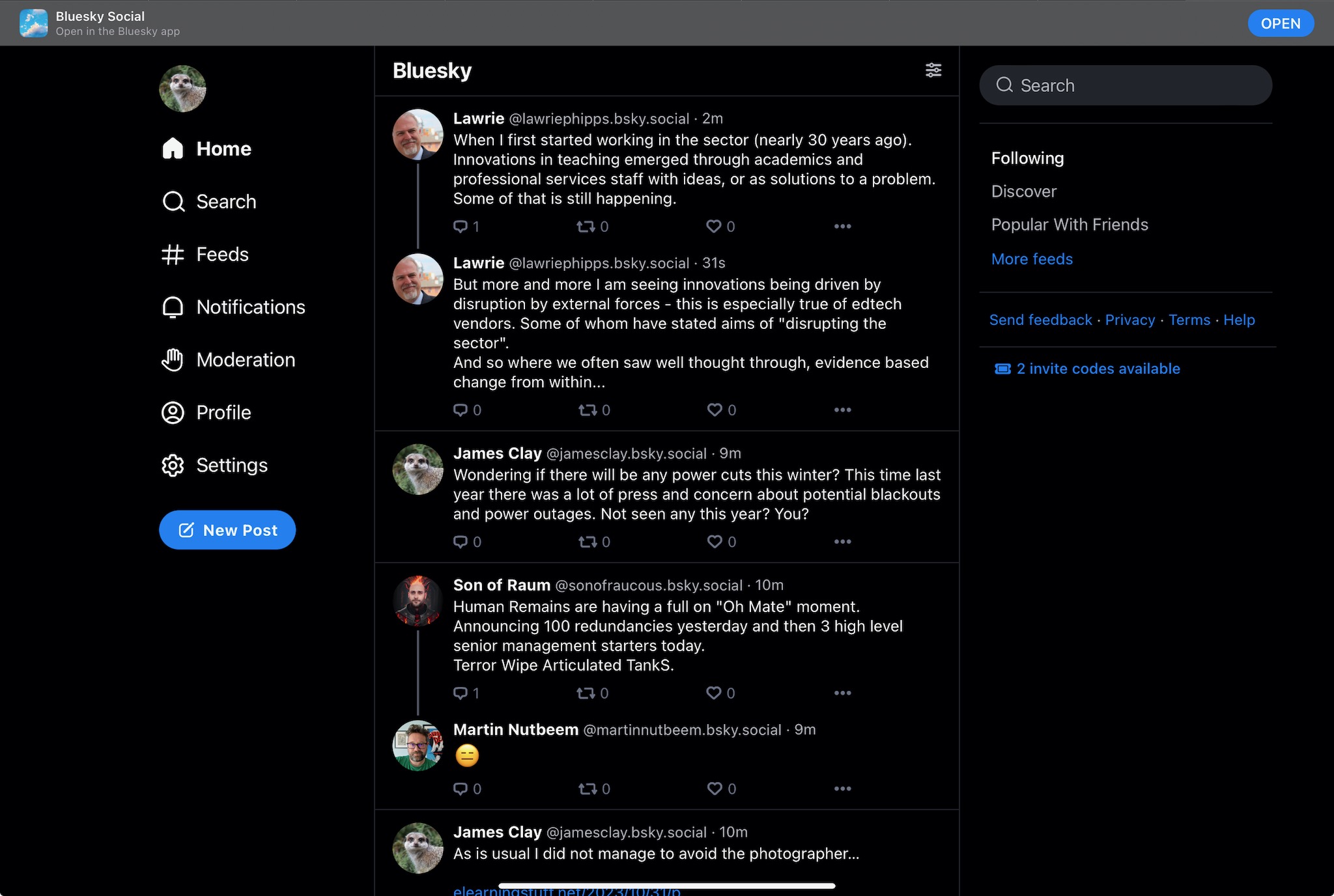The image size is (1334, 896).
Task: Like Martin Nutbeem's emoji reply
Action: (715, 789)
